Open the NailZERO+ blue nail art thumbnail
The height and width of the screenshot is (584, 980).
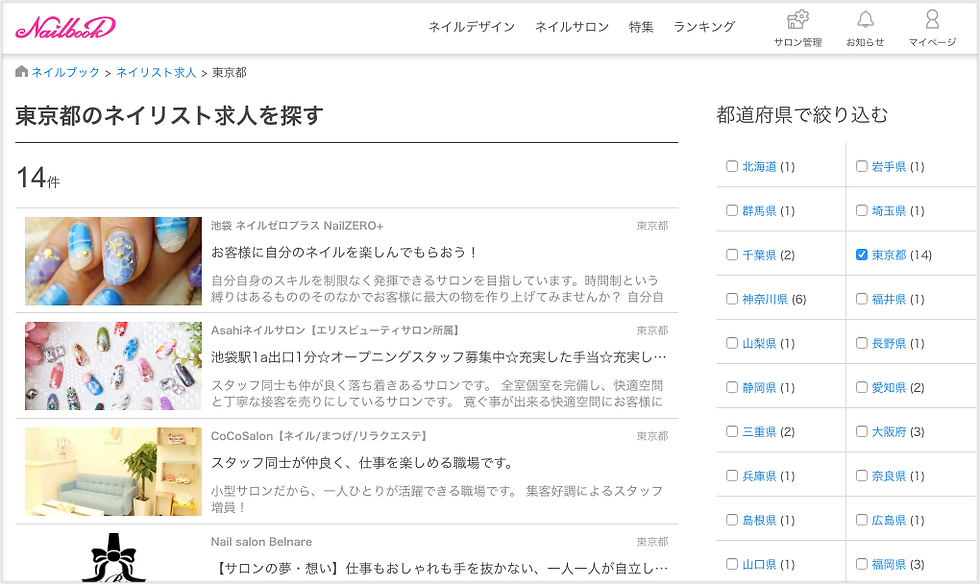click(x=113, y=261)
